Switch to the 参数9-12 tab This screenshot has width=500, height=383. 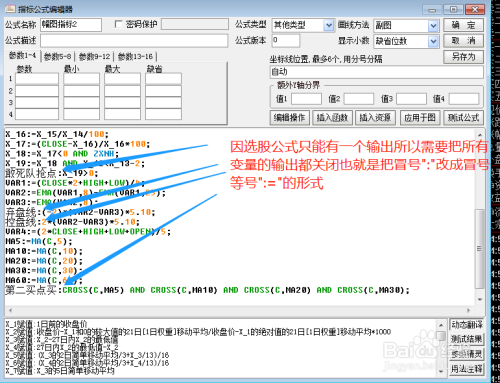coord(95,57)
